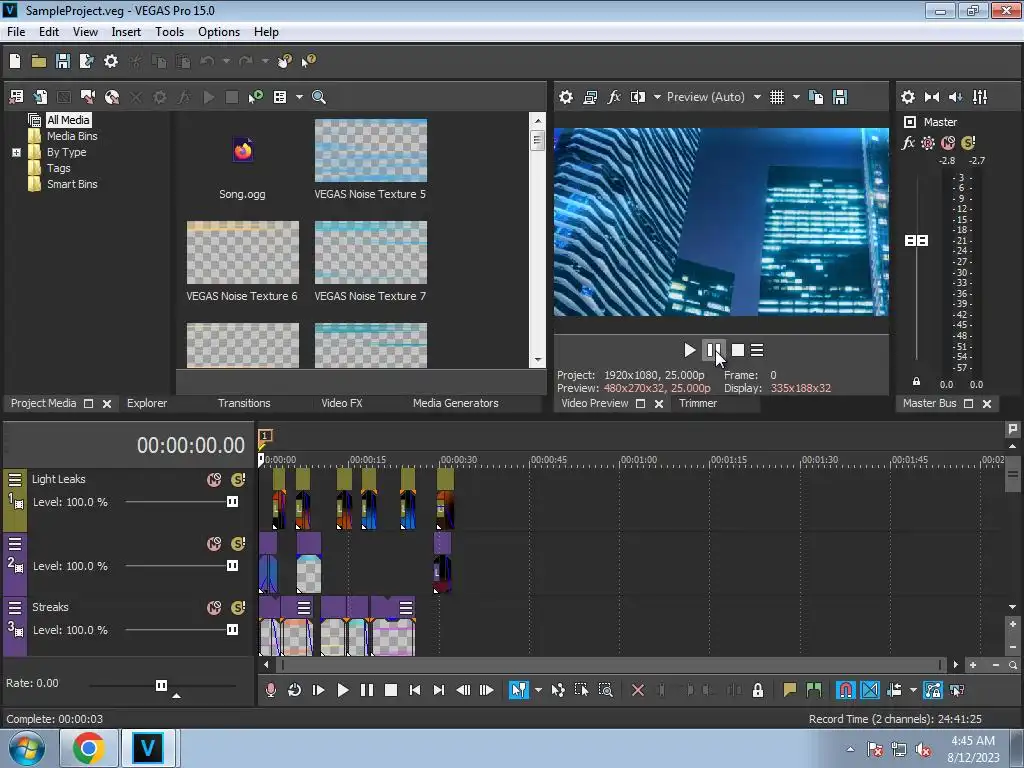Toggle Automatic Crossfades
The image size is (1024, 768).
(870, 690)
